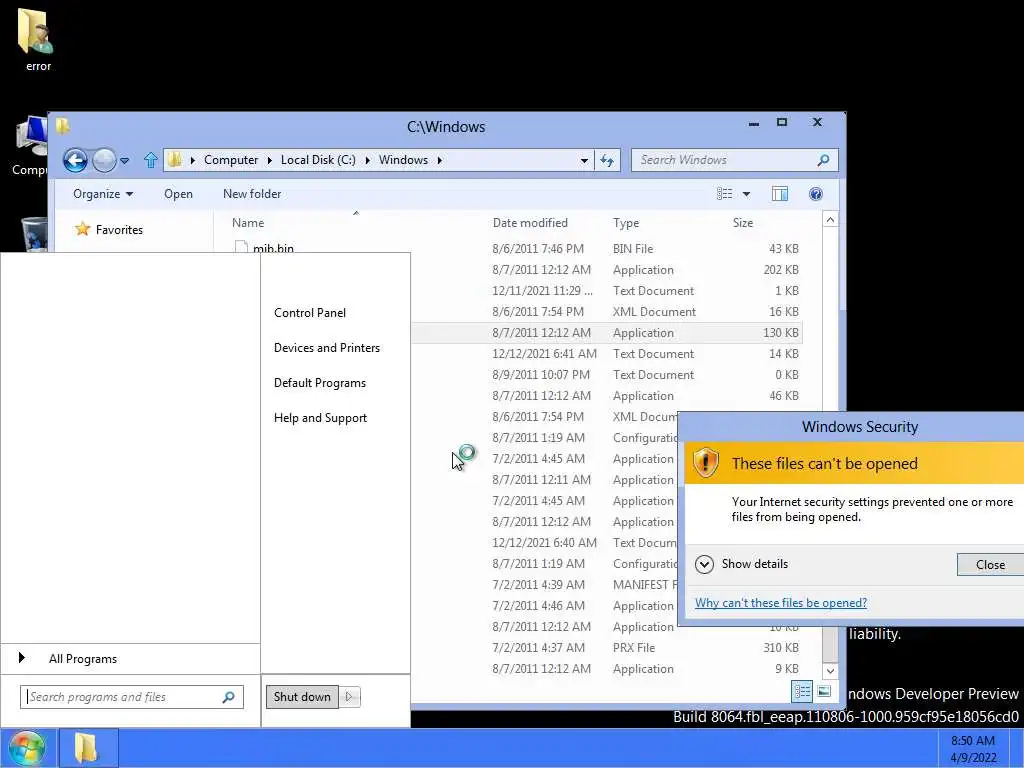This screenshot has width=1024, height=768.
Task: Click Windows breadcrumb segment
Action: pyautogui.click(x=404, y=160)
